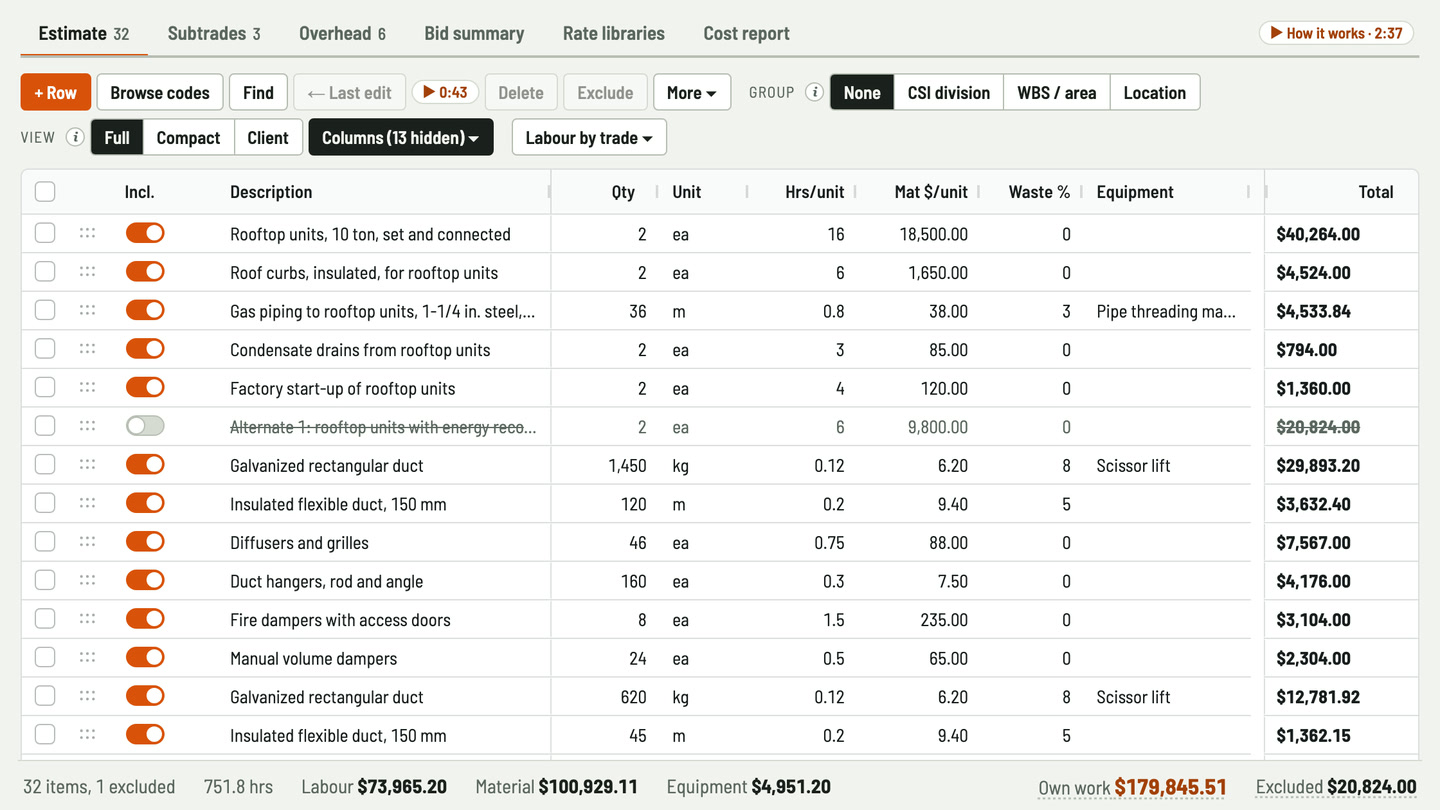This screenshot has width=1440, height=810.
Task: Click drag handle of Manual volume dampers row
Action: tap(87, 657)
